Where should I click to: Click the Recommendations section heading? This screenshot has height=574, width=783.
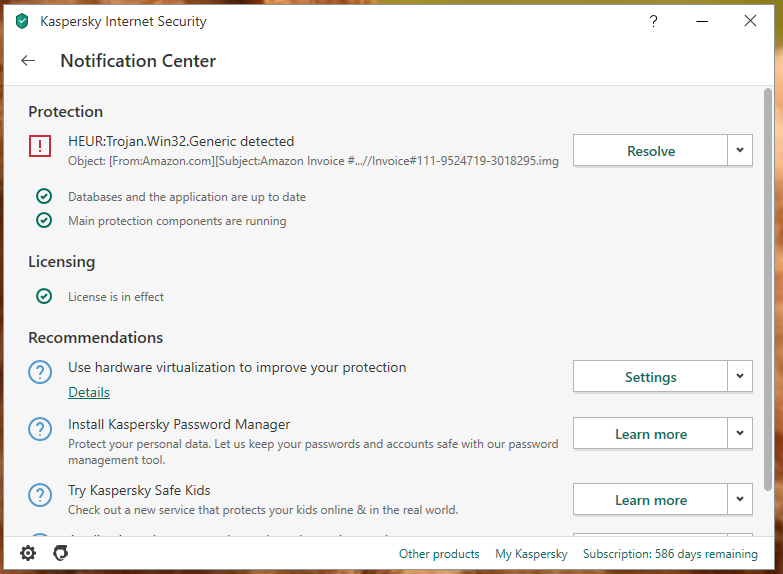pos(95,338)
